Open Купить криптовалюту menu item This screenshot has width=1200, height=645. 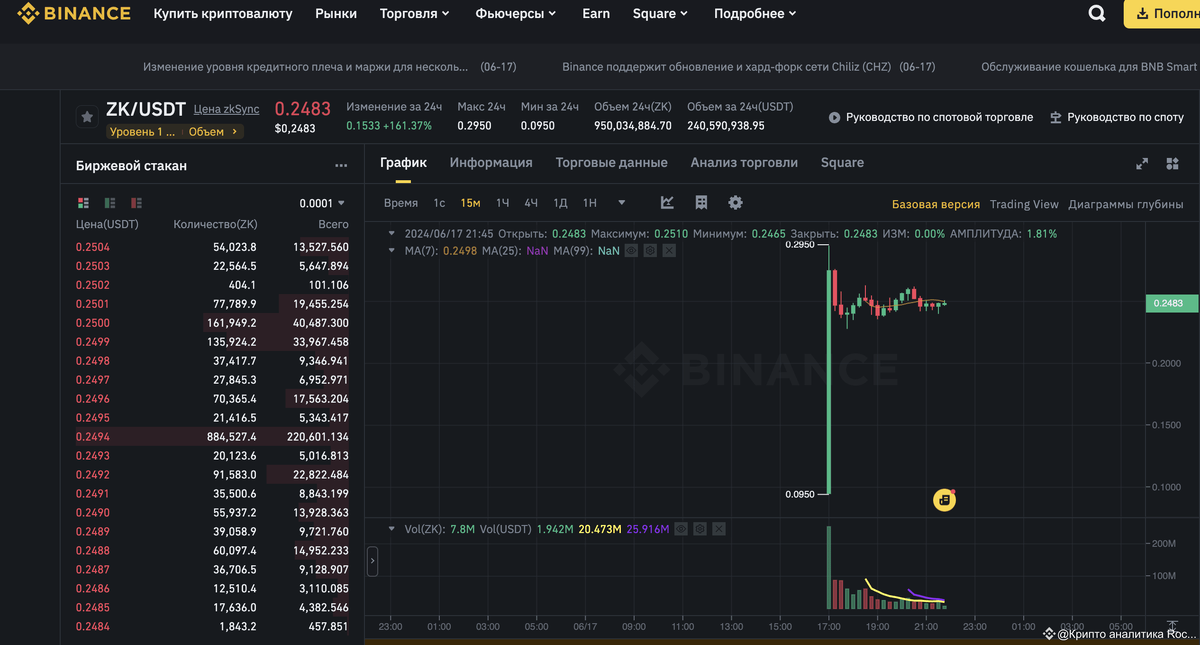coord(223,14)
